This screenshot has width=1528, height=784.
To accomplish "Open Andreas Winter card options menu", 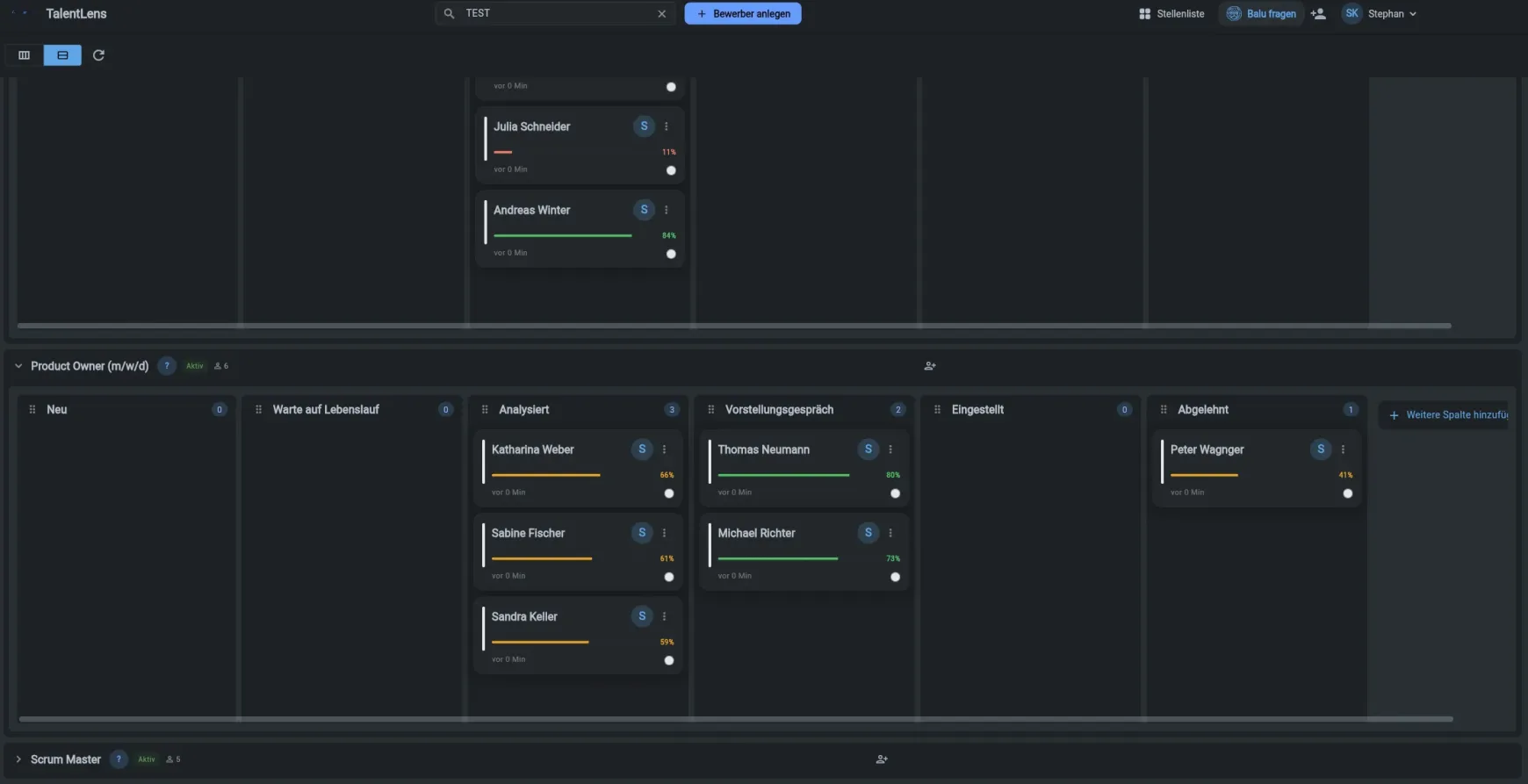I will 667,210.
